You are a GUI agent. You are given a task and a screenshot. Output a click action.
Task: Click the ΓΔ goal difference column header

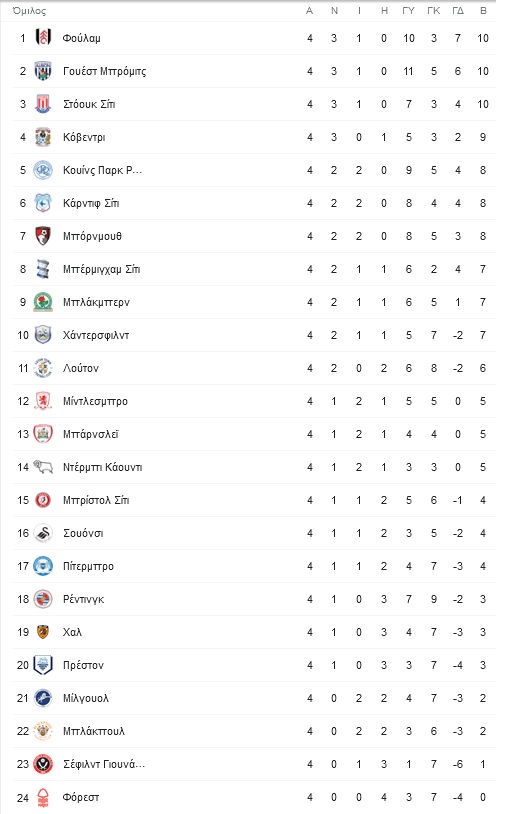[458, 10]
